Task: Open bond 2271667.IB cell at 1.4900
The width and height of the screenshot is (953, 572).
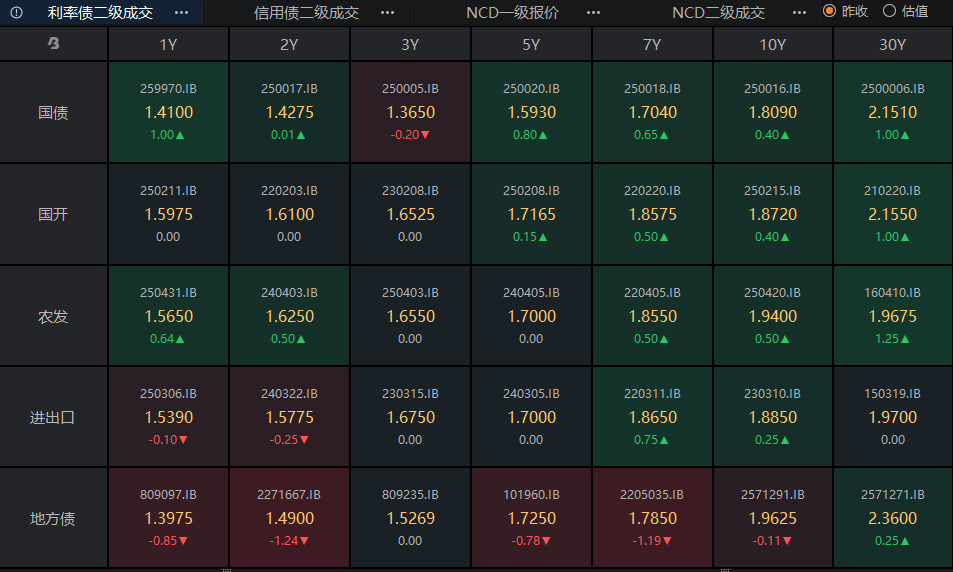Action: [289, 519]
